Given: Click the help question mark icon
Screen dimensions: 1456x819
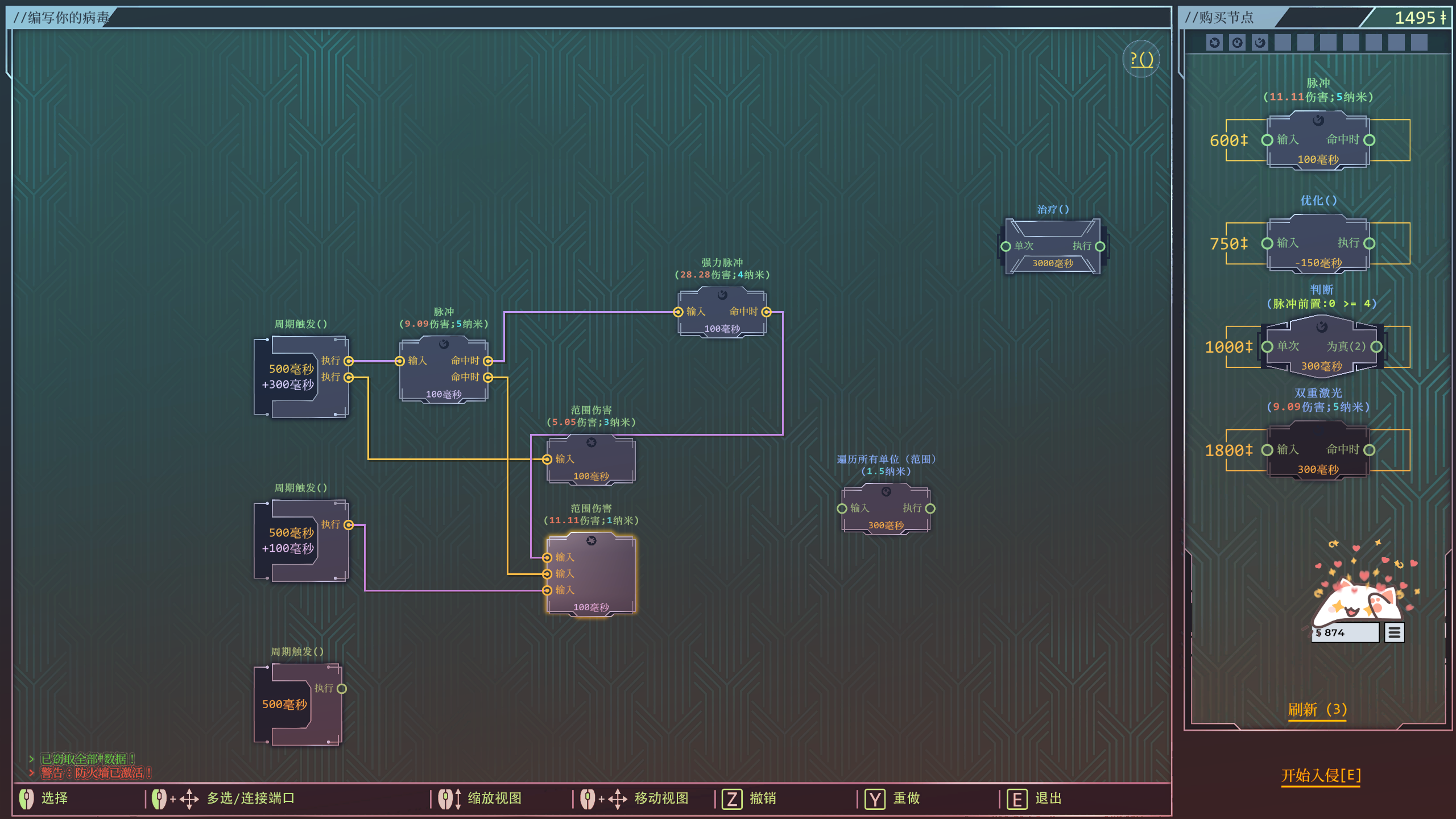Looking at the screenshot, I should click(x=1141, y=59).
